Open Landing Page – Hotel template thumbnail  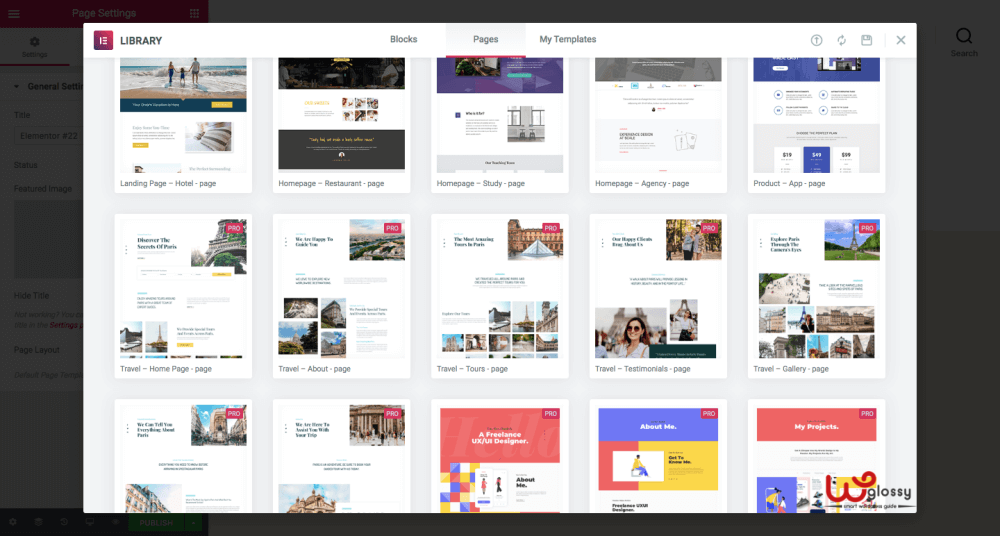click(183, 115)
